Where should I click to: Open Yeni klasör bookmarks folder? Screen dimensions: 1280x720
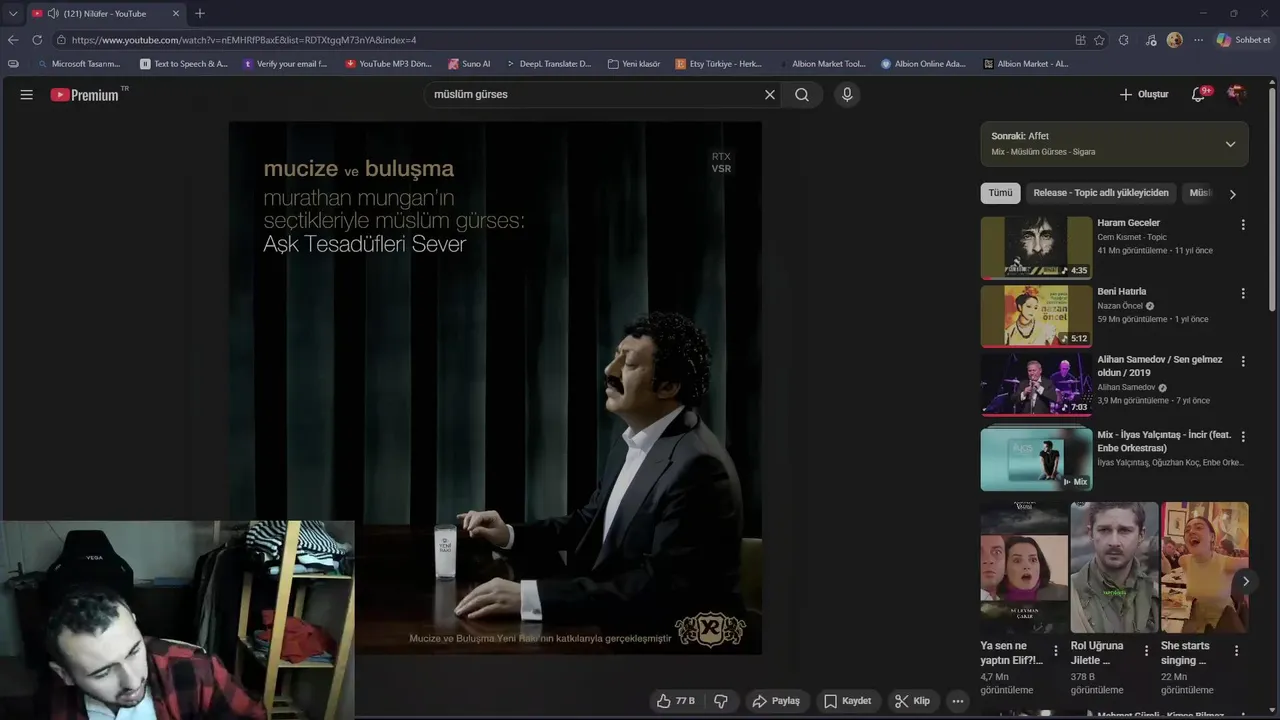click(x=634, y=64)
